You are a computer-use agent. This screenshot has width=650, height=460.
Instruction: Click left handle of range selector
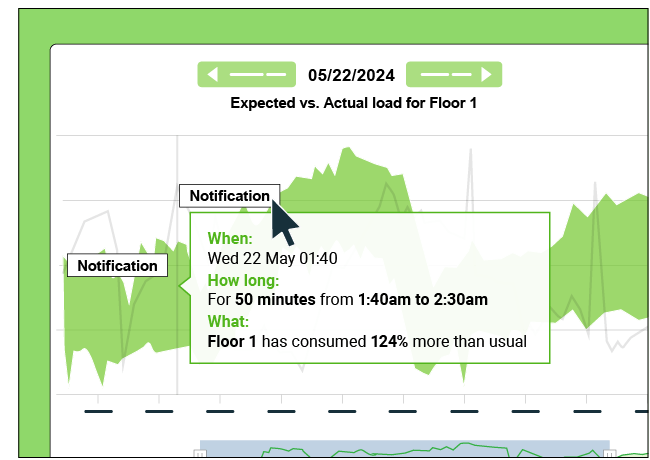200,454
